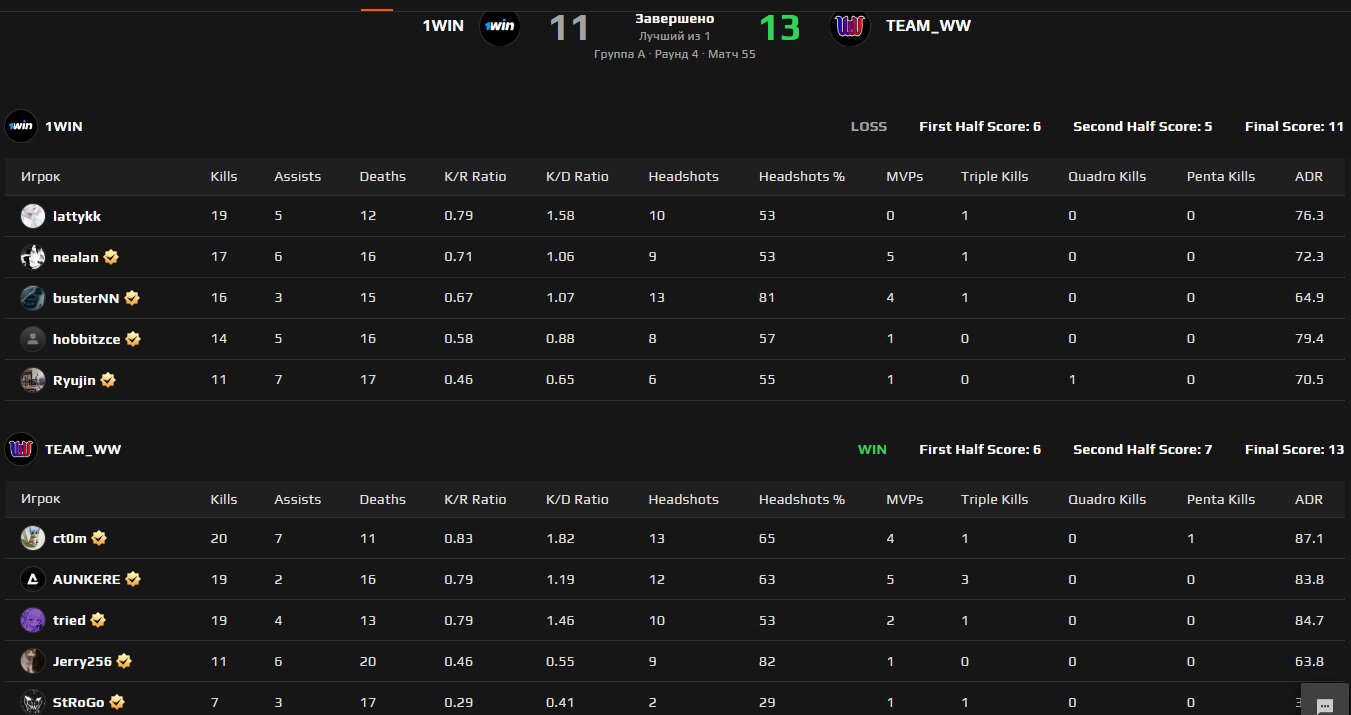The image size is (1351, 715).
Task: Open tried's player profile
Action: pyautogui.click(x=69, y=620)
